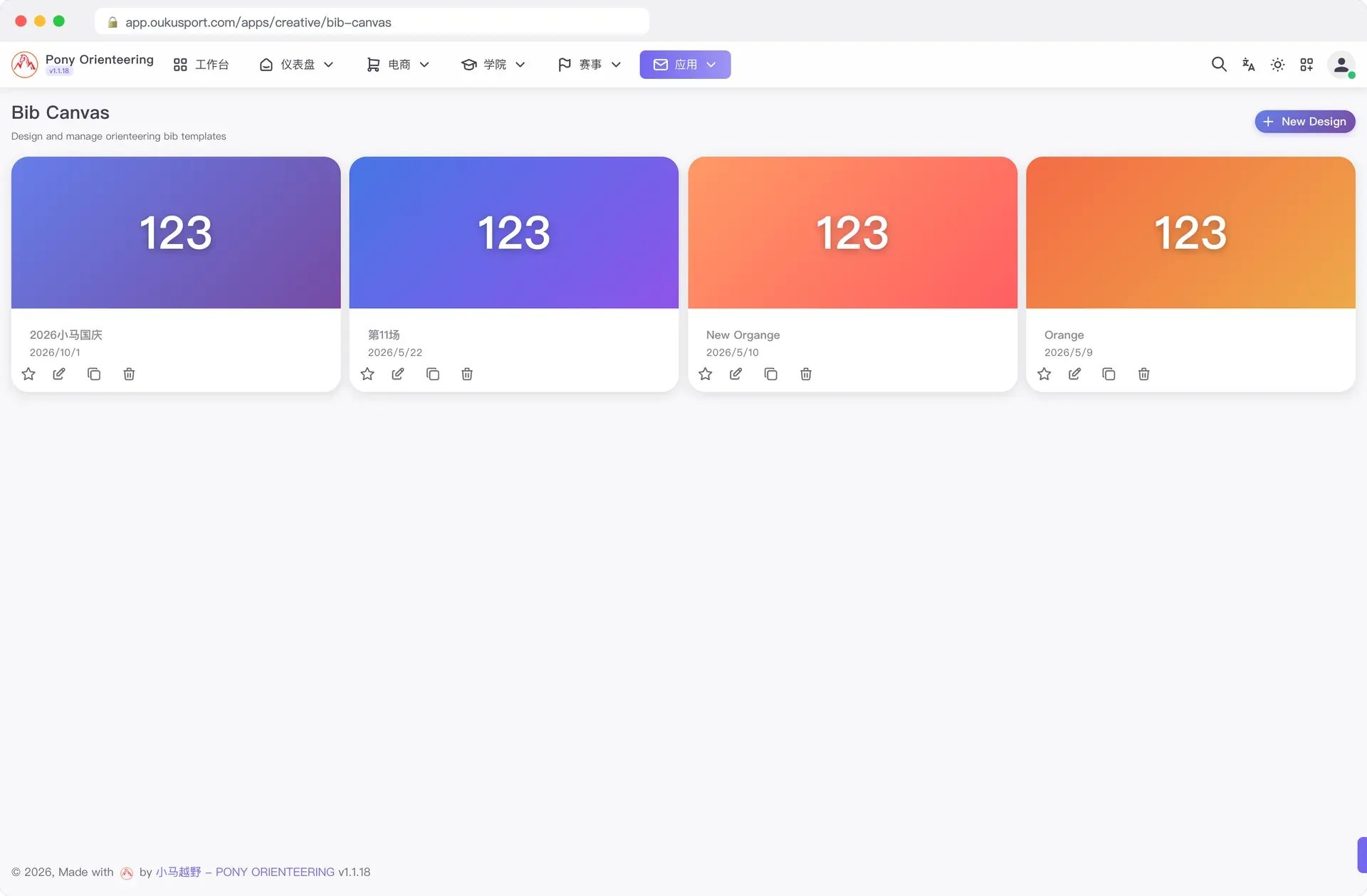
Task: Create a New Design
Action: click(1304, 122)
